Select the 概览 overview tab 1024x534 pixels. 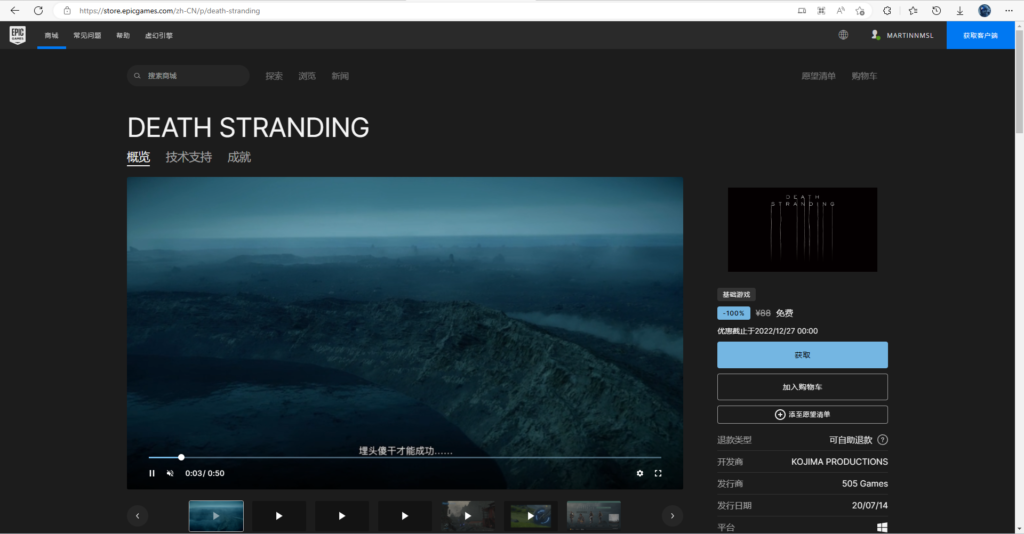coord(138,157)
